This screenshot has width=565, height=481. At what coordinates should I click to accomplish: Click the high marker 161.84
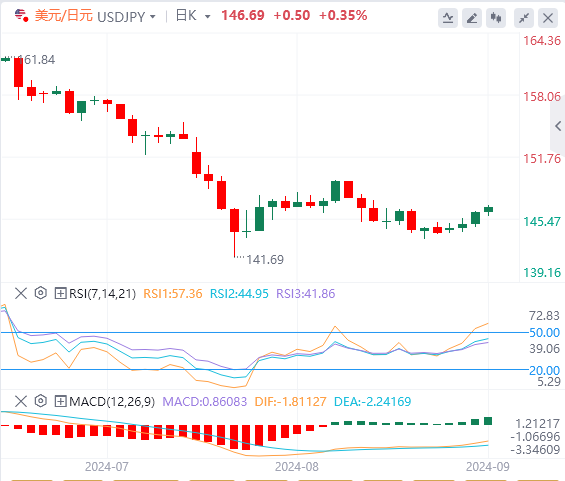pyautogui.click(x=36, y=60)
